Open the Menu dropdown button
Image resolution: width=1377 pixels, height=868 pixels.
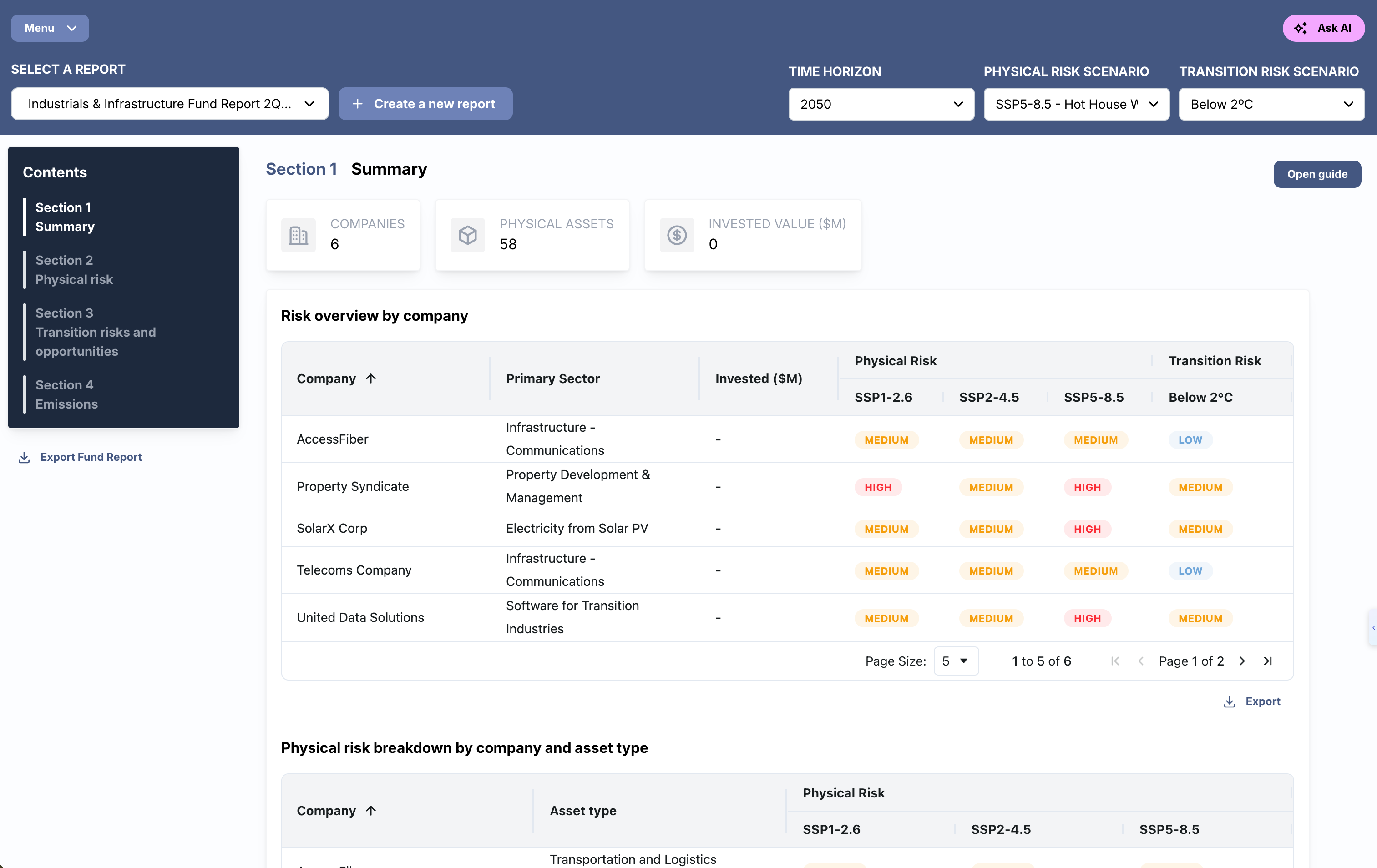point(50,28)
